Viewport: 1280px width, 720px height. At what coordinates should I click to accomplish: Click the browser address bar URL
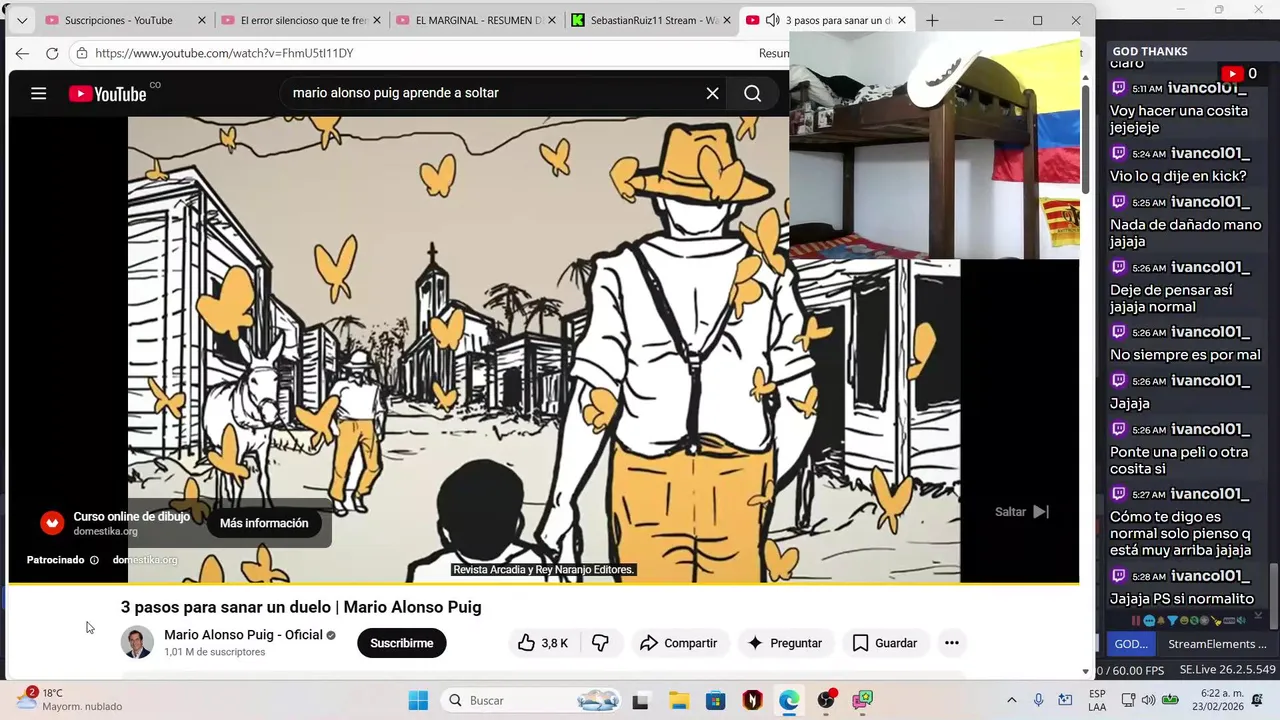click(x=224, y=53)
